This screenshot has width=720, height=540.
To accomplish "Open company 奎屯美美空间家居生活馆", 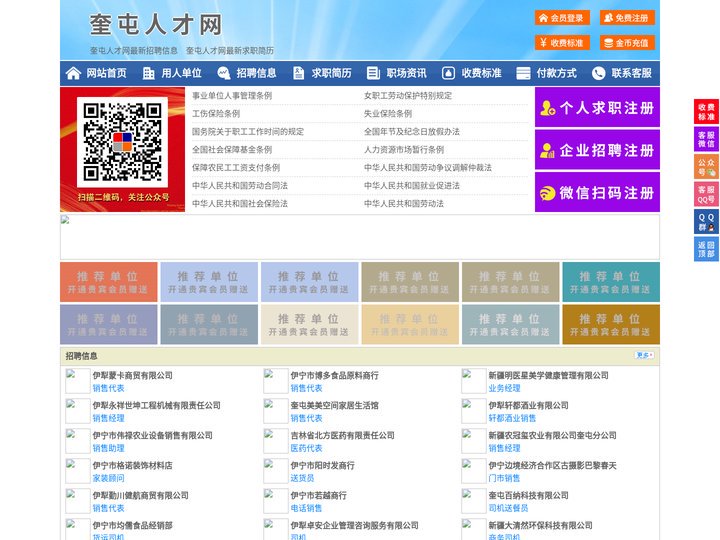I will 334,405.
